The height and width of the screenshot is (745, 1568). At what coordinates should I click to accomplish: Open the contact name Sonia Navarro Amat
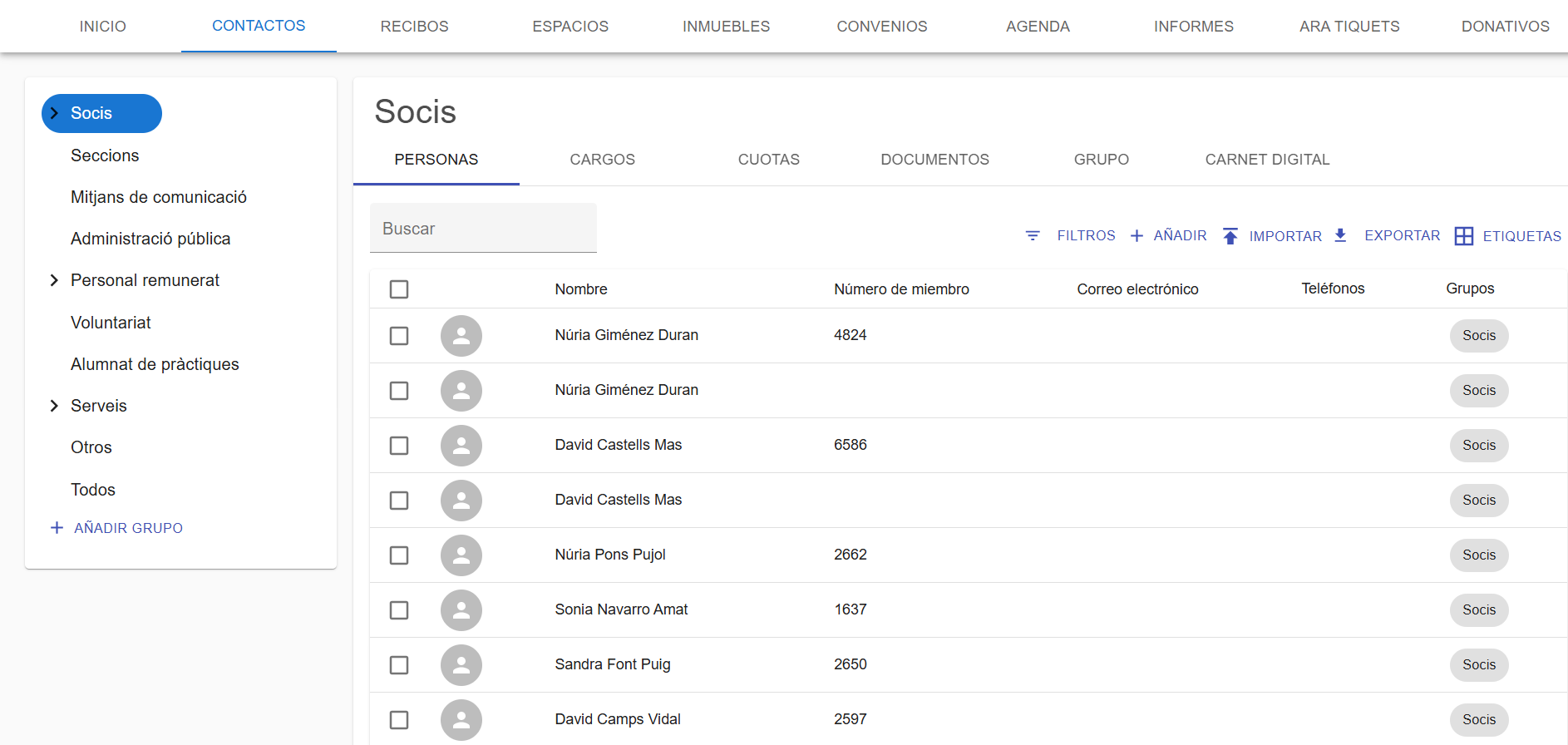[621, 609]
